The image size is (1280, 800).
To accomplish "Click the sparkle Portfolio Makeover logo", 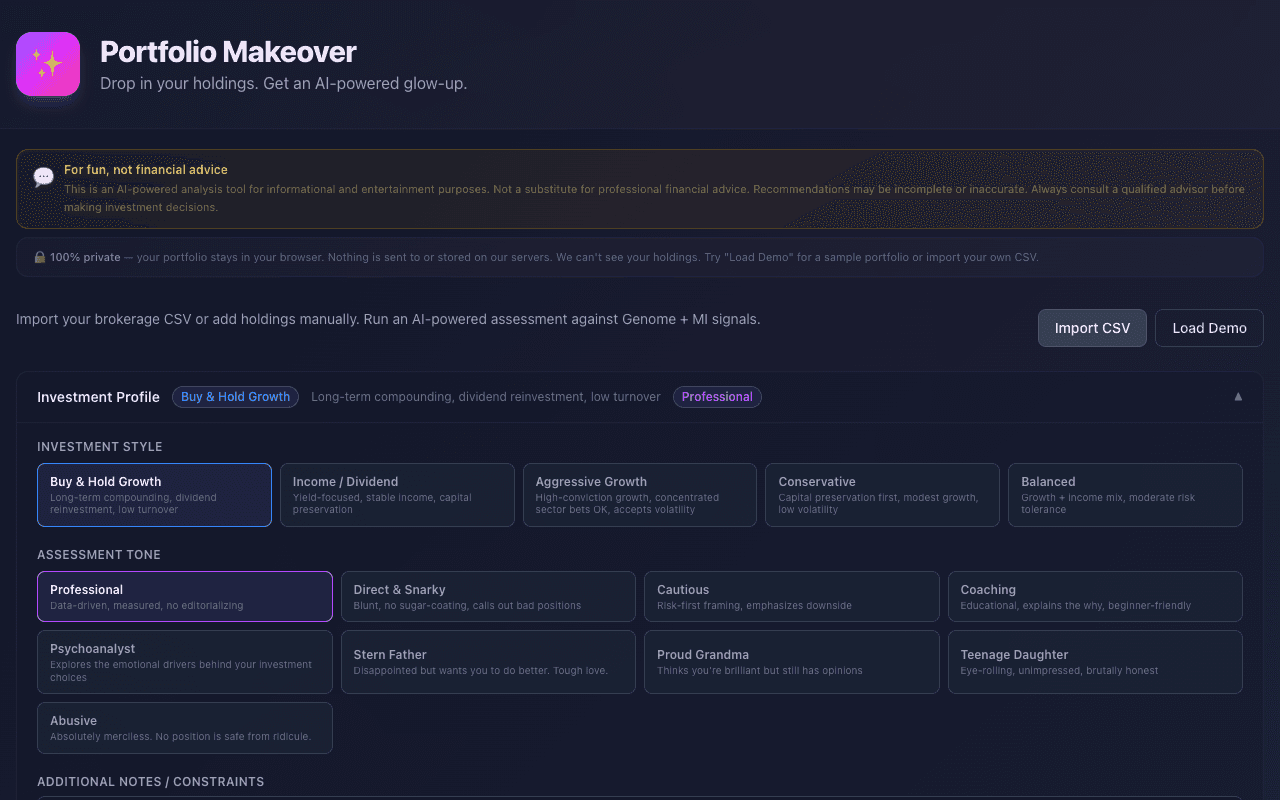I will pos(47,63).
